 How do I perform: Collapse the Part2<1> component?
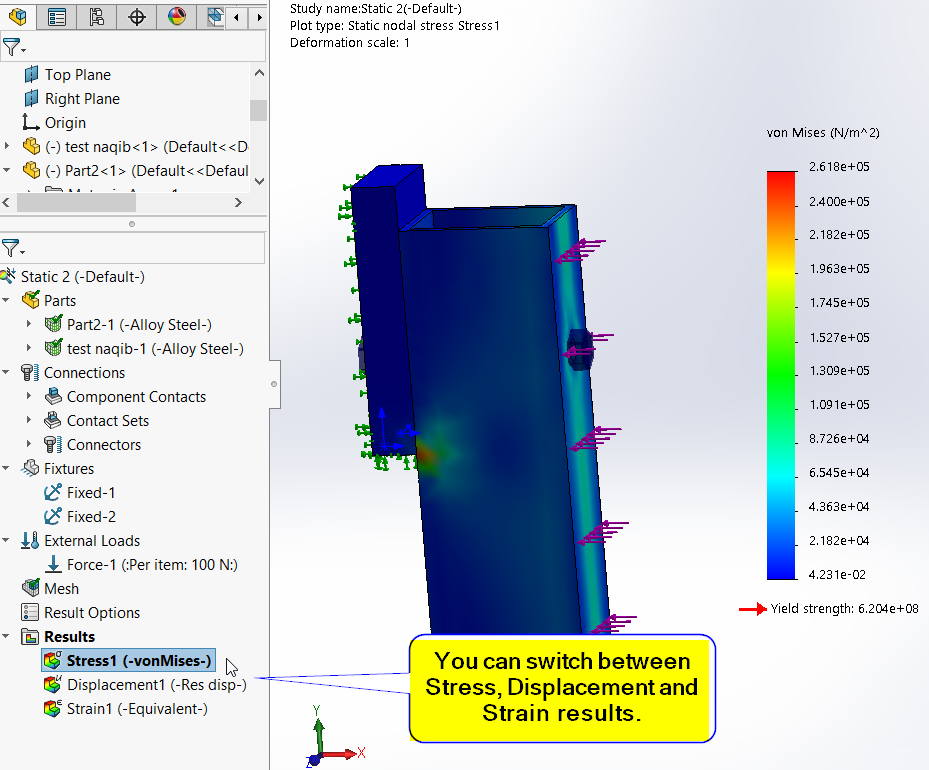7,170
